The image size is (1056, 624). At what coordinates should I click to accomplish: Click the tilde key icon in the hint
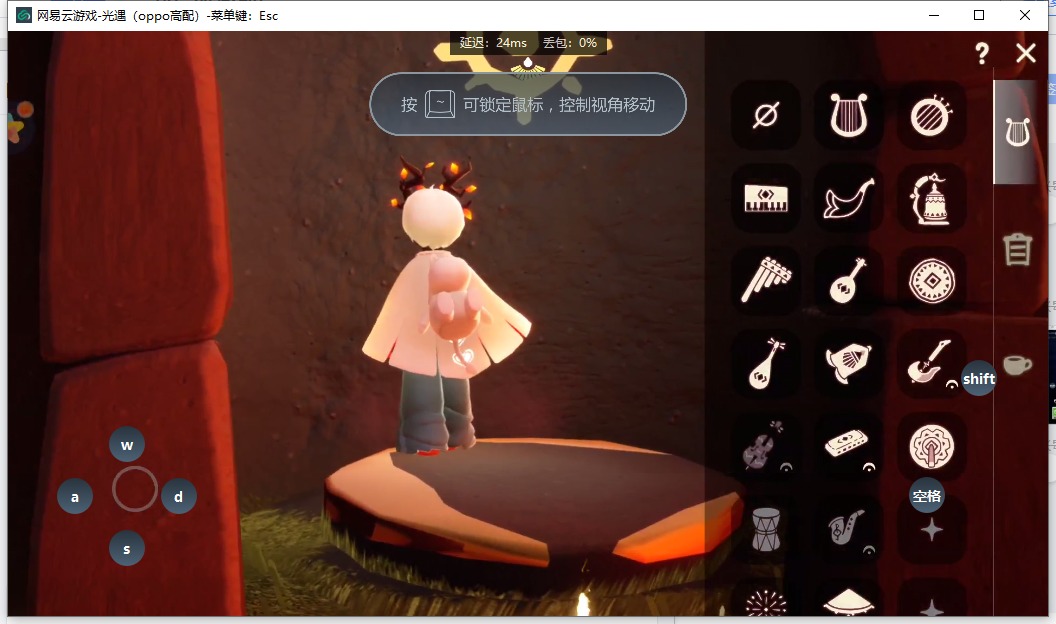click(x=440, y=104)
